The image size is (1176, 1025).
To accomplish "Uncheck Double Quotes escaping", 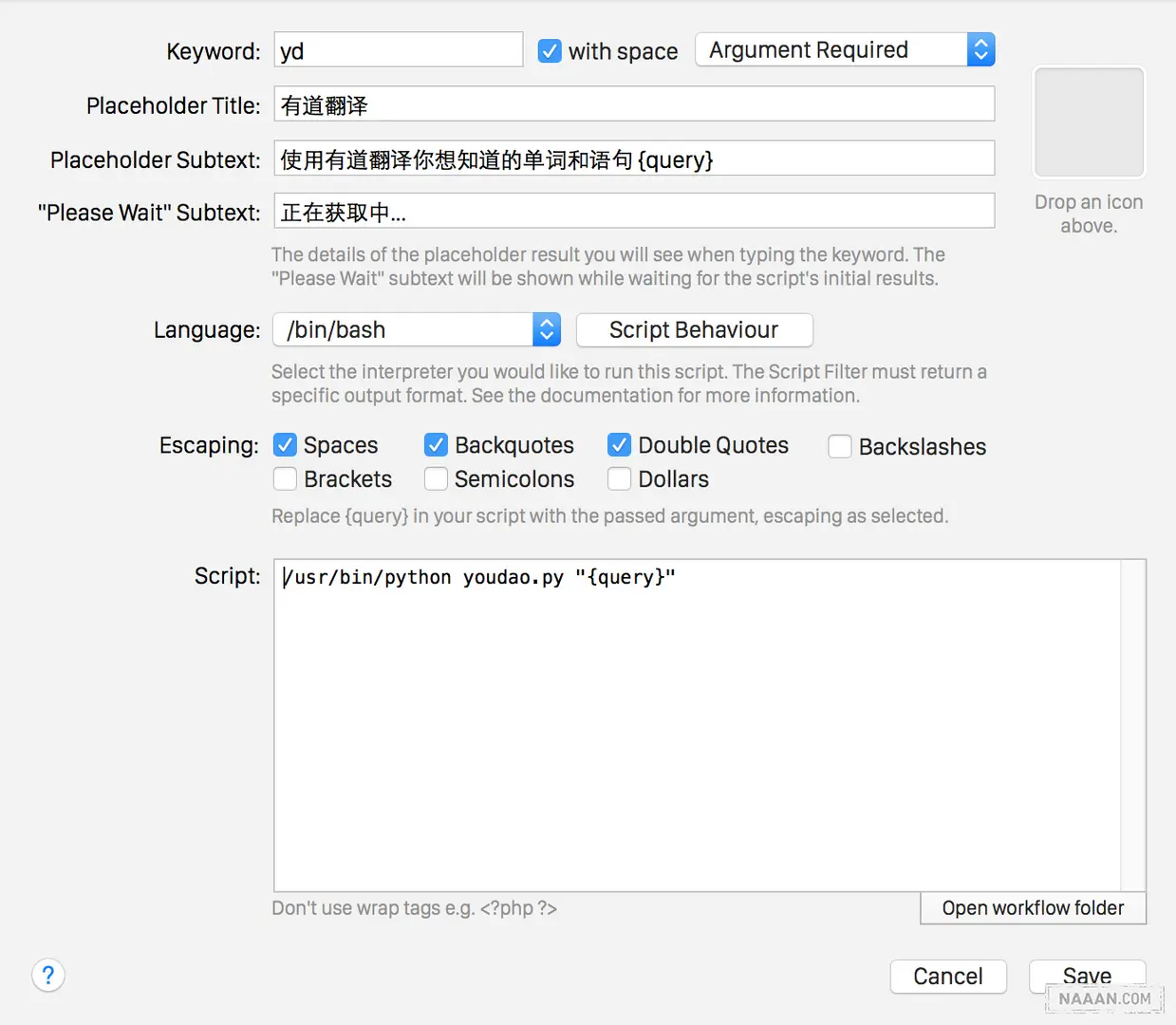I will 619,444.
